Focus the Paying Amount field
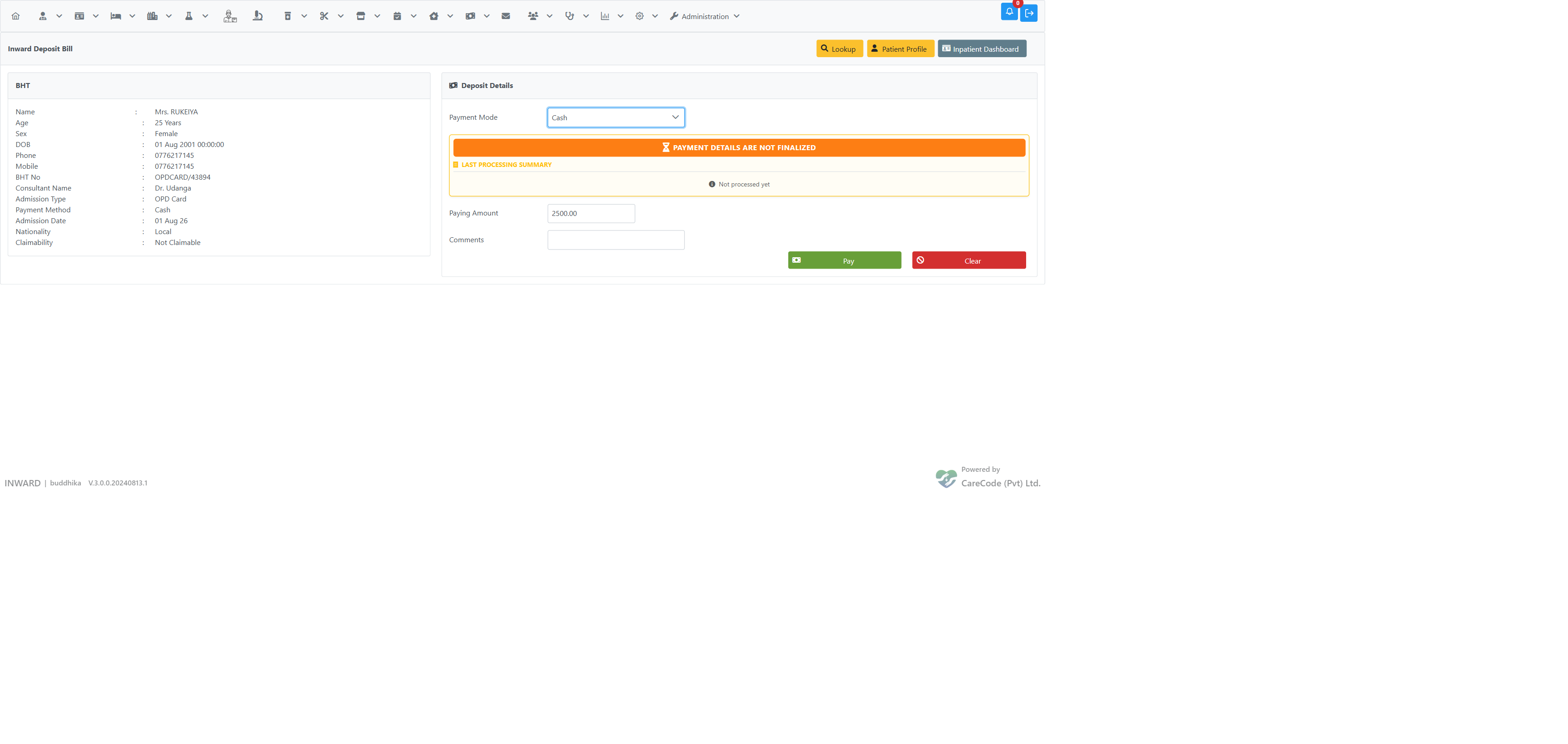 coord(591,214)
